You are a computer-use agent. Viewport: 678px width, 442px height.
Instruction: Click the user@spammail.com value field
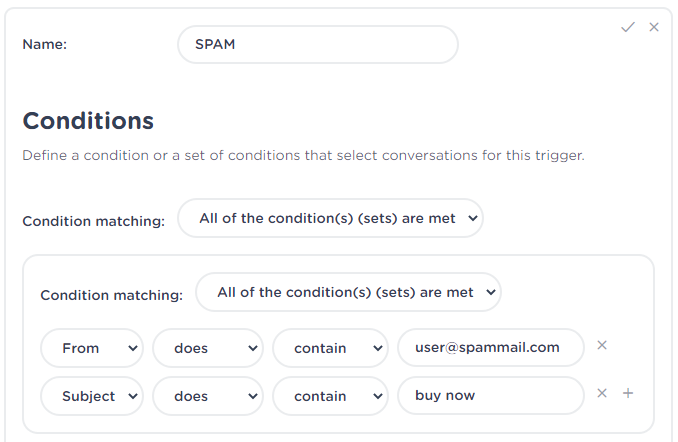pyautogui.click(x=490, y=348)
